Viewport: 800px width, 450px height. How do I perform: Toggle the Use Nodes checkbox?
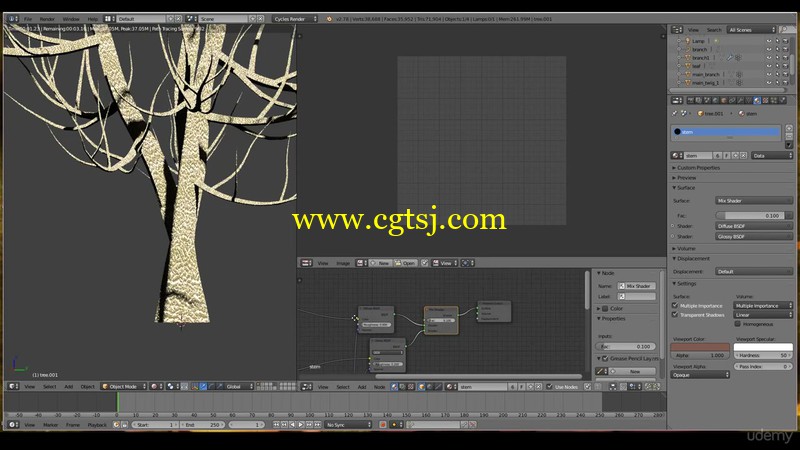[x=549, y=387]
